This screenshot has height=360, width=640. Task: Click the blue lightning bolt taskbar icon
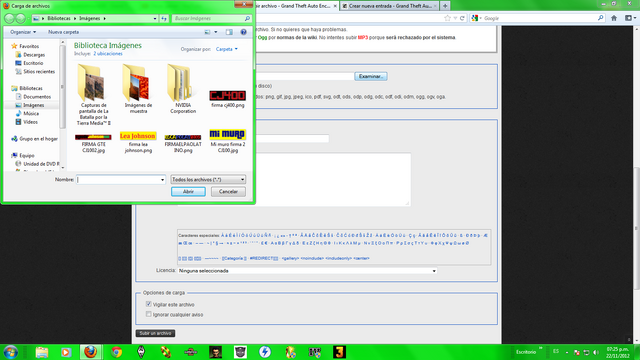click(265, 352)
